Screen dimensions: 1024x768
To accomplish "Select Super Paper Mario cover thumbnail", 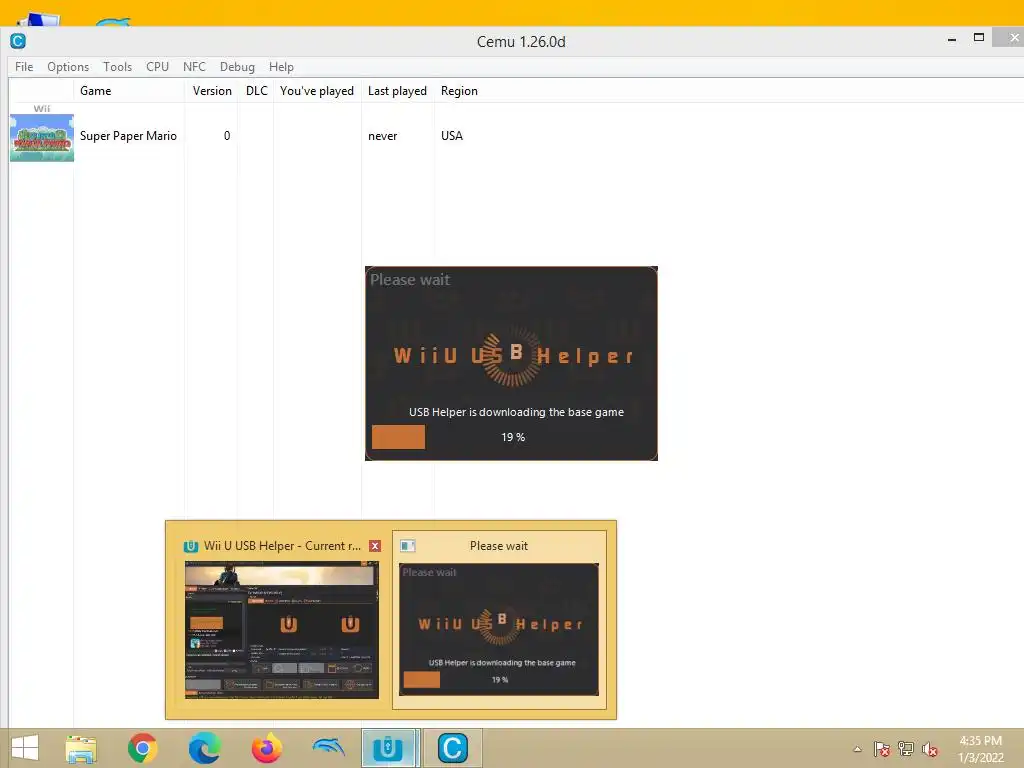I will [x=42, y=138].
